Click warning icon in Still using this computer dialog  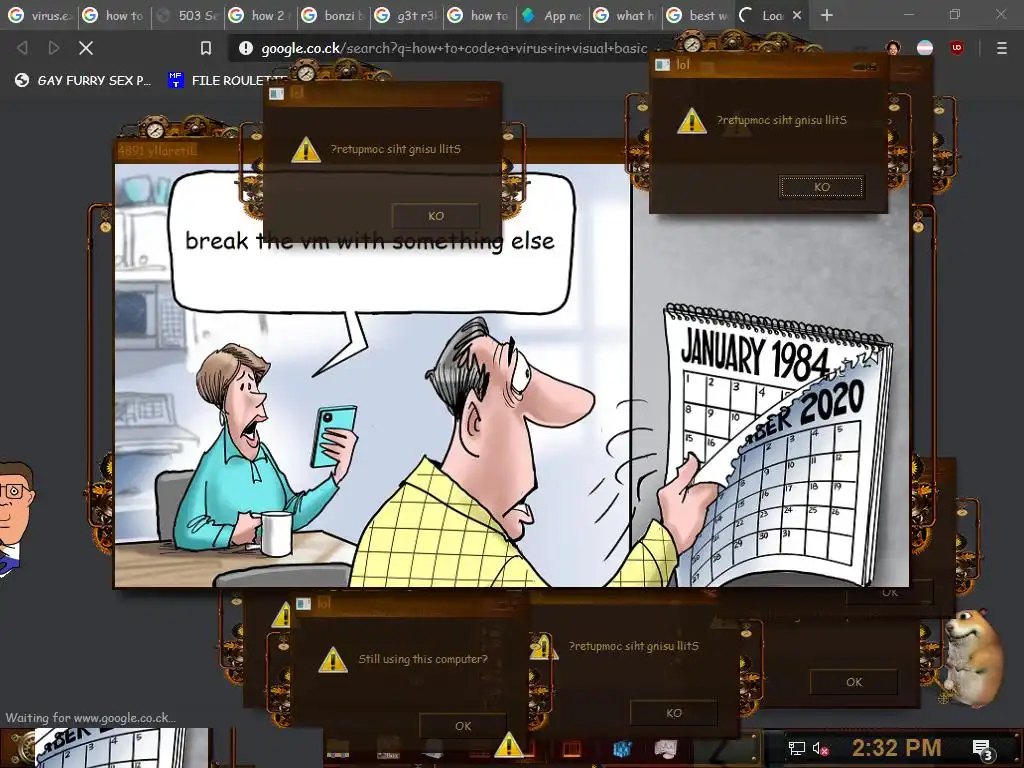(332, 660)
